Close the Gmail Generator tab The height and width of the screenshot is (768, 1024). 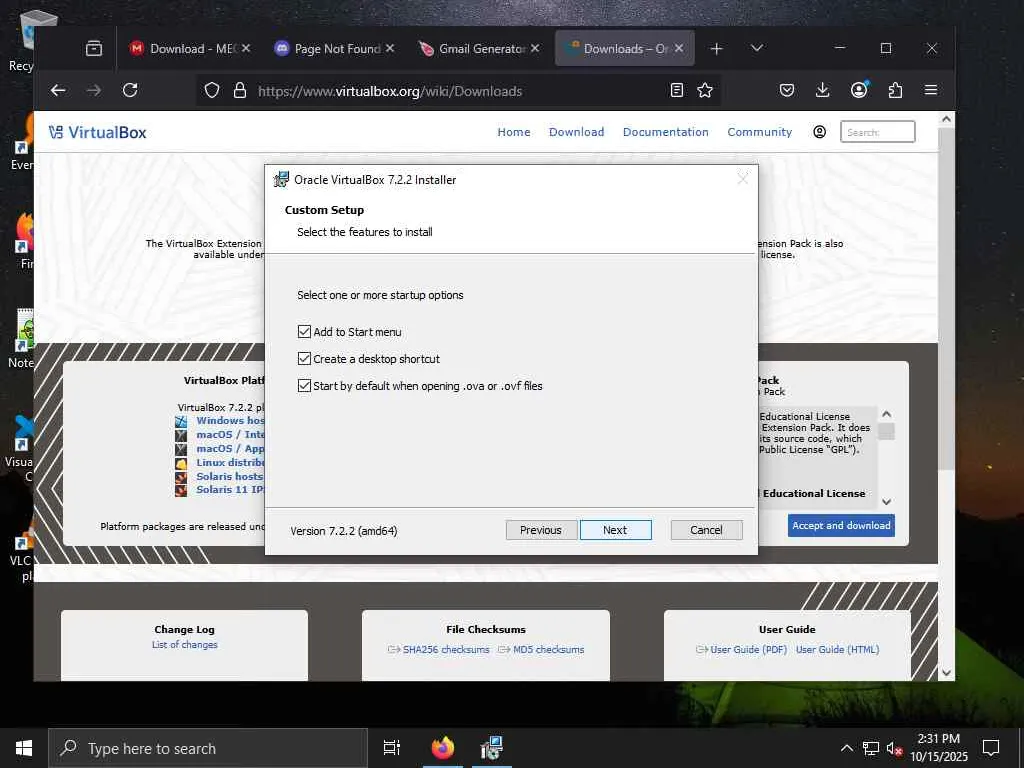(535, 48)
